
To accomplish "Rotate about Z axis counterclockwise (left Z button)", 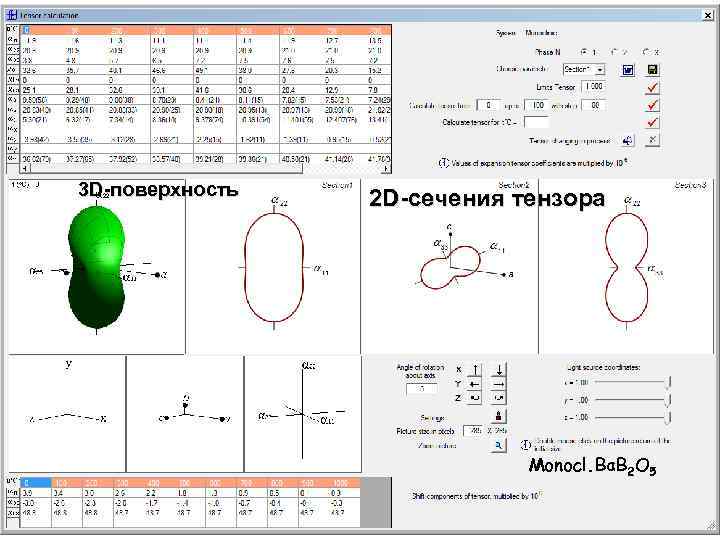I will click(474, 398).
